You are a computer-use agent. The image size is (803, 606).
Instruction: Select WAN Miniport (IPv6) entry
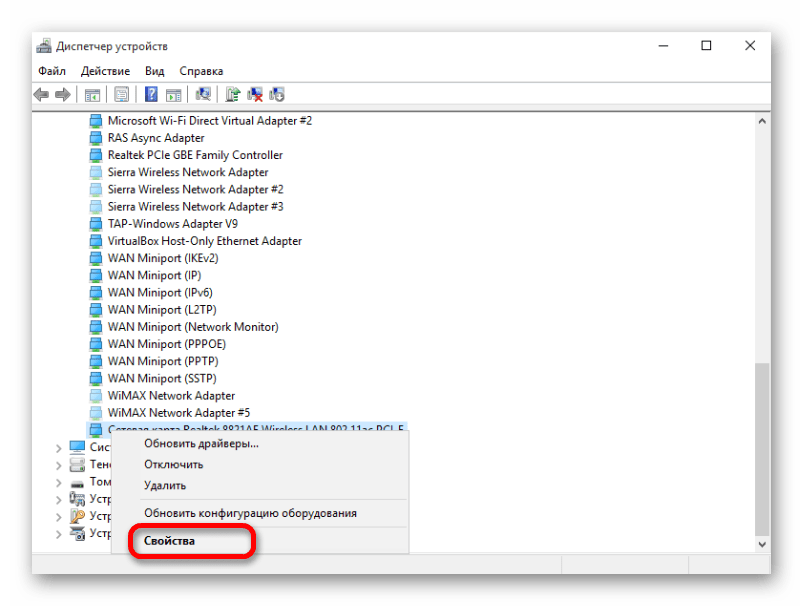160,292
